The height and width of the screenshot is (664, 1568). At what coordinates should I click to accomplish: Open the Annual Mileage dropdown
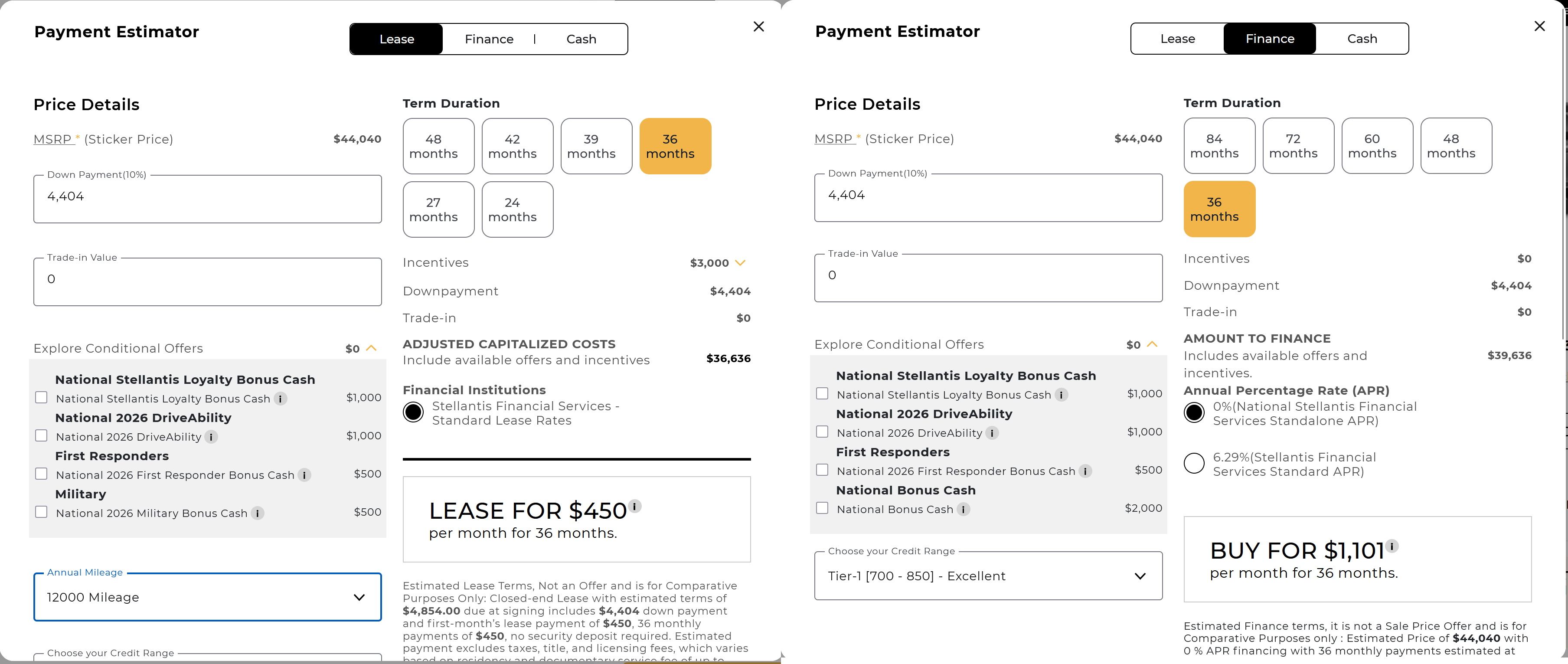(x=208, y=597)
